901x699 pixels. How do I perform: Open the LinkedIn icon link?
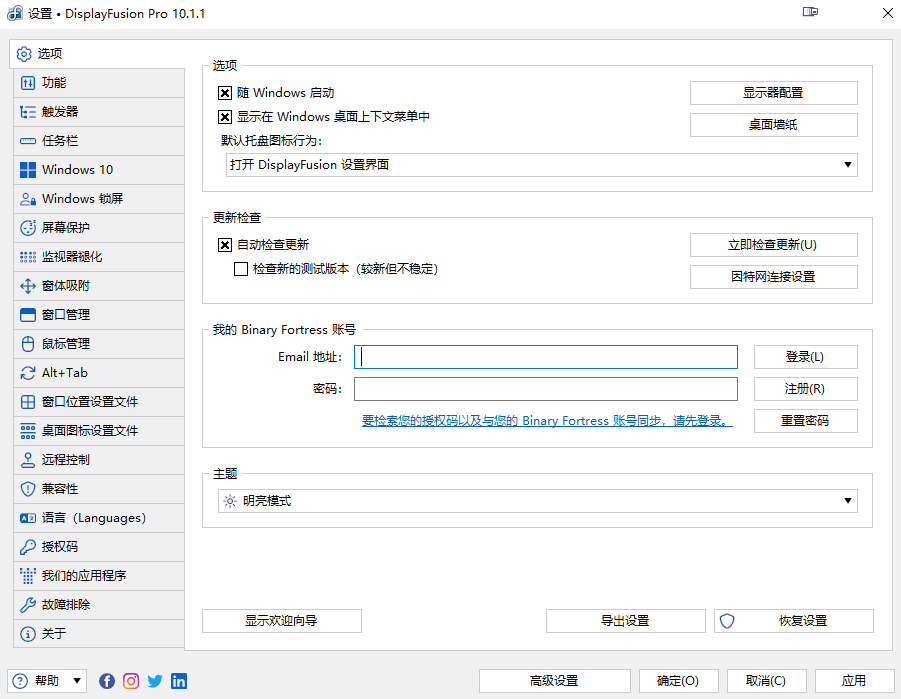[179, 681]
